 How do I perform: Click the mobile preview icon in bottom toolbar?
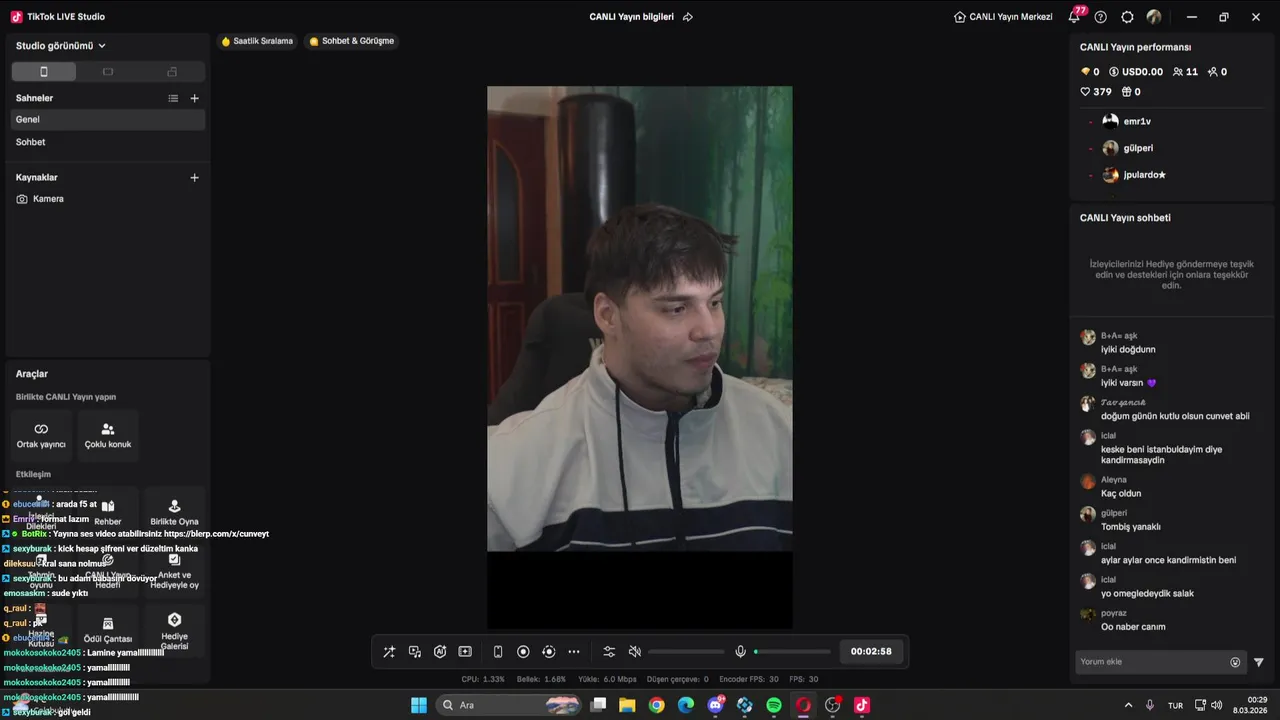(x=498, y=652)
